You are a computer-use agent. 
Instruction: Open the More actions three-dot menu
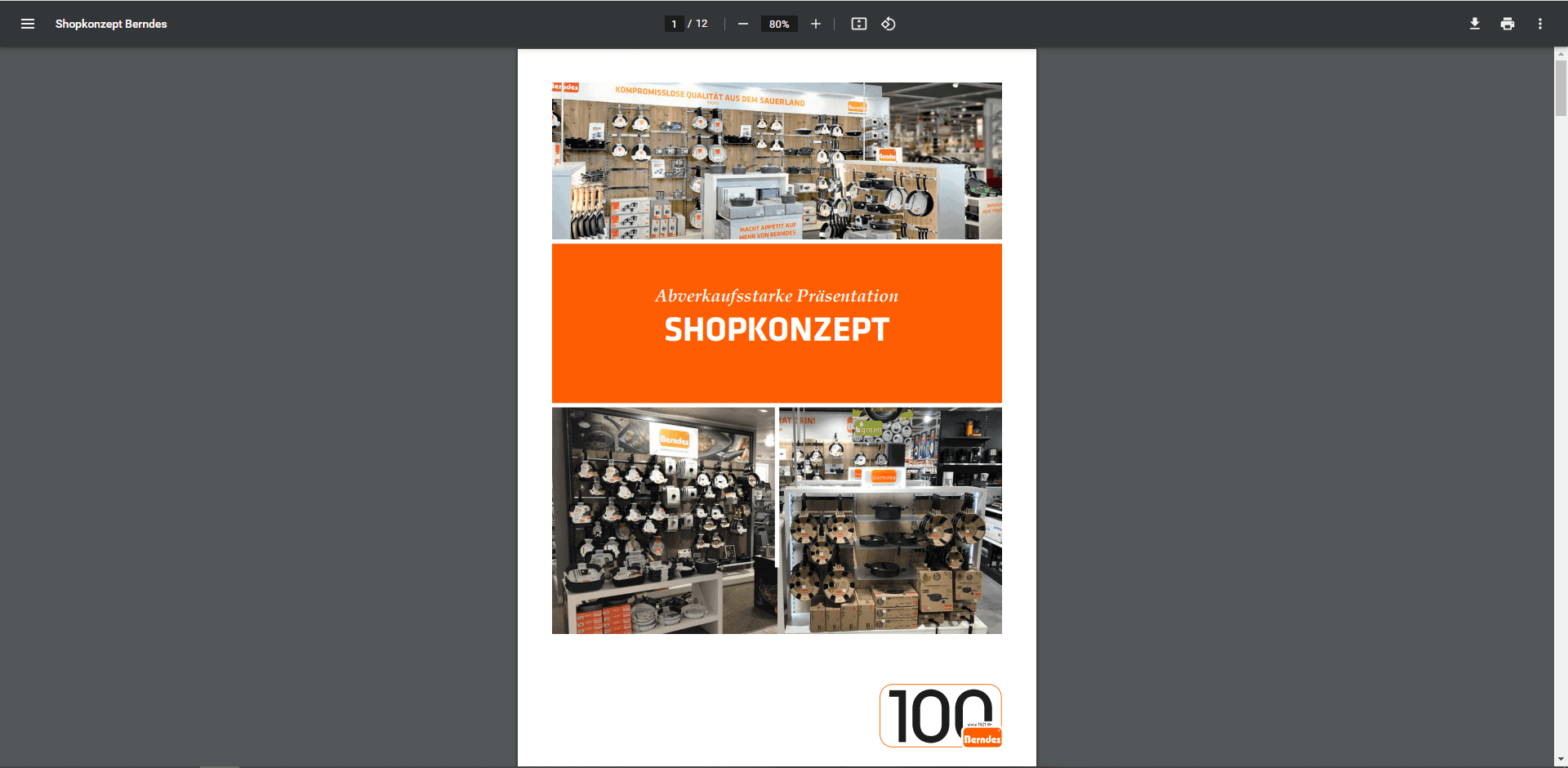[1540, 24]
